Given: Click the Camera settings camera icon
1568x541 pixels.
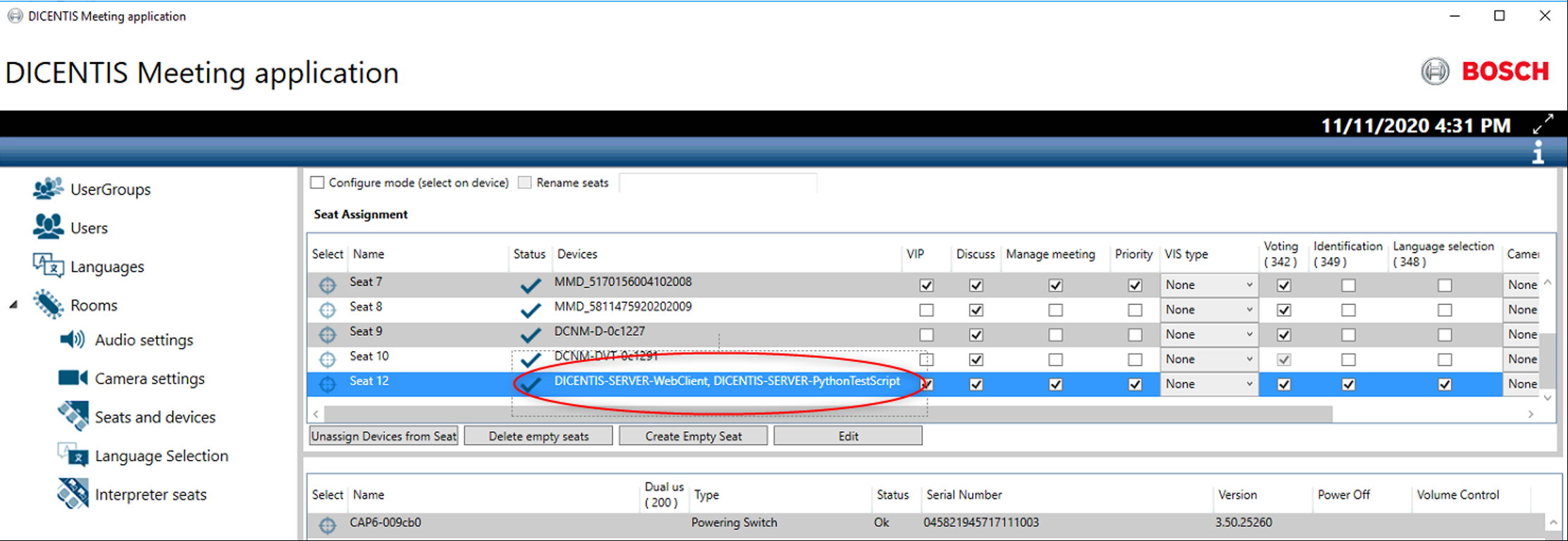Looking at the screenshot, I should point(73,378).
